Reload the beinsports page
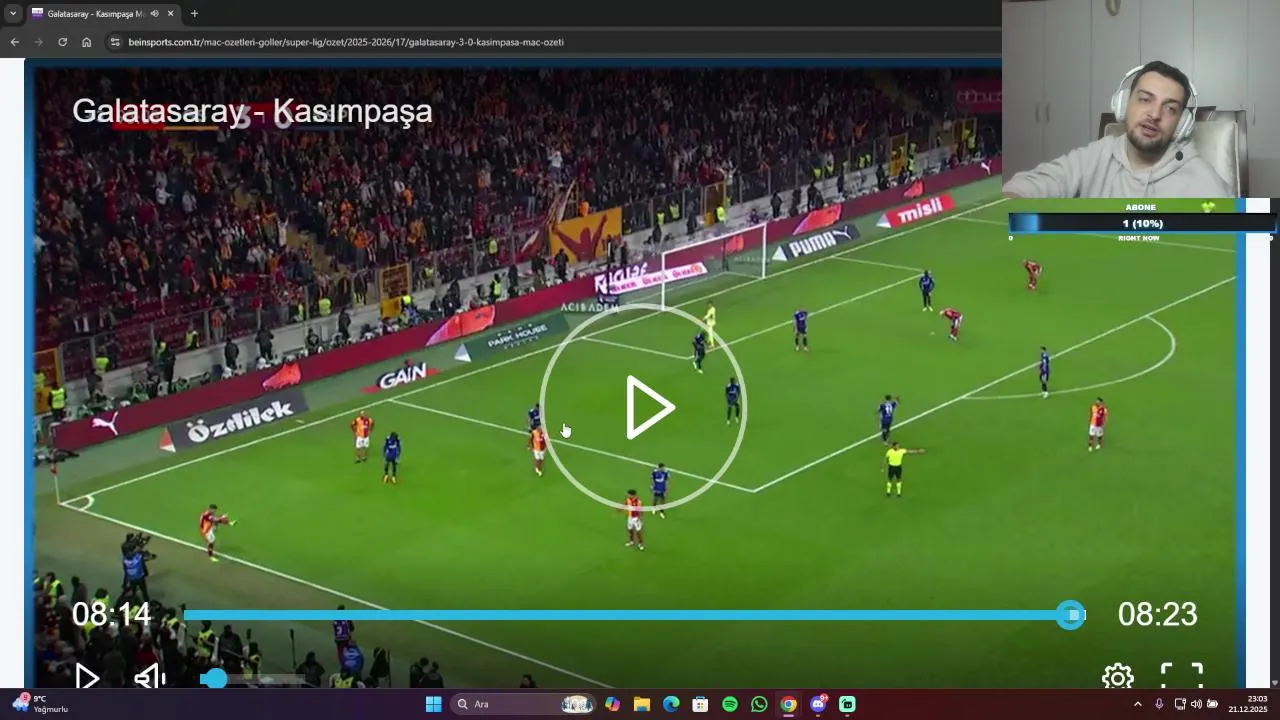The width and height of the screenshot is (1280, 720). pyautogui.click(x=62, y=42)
